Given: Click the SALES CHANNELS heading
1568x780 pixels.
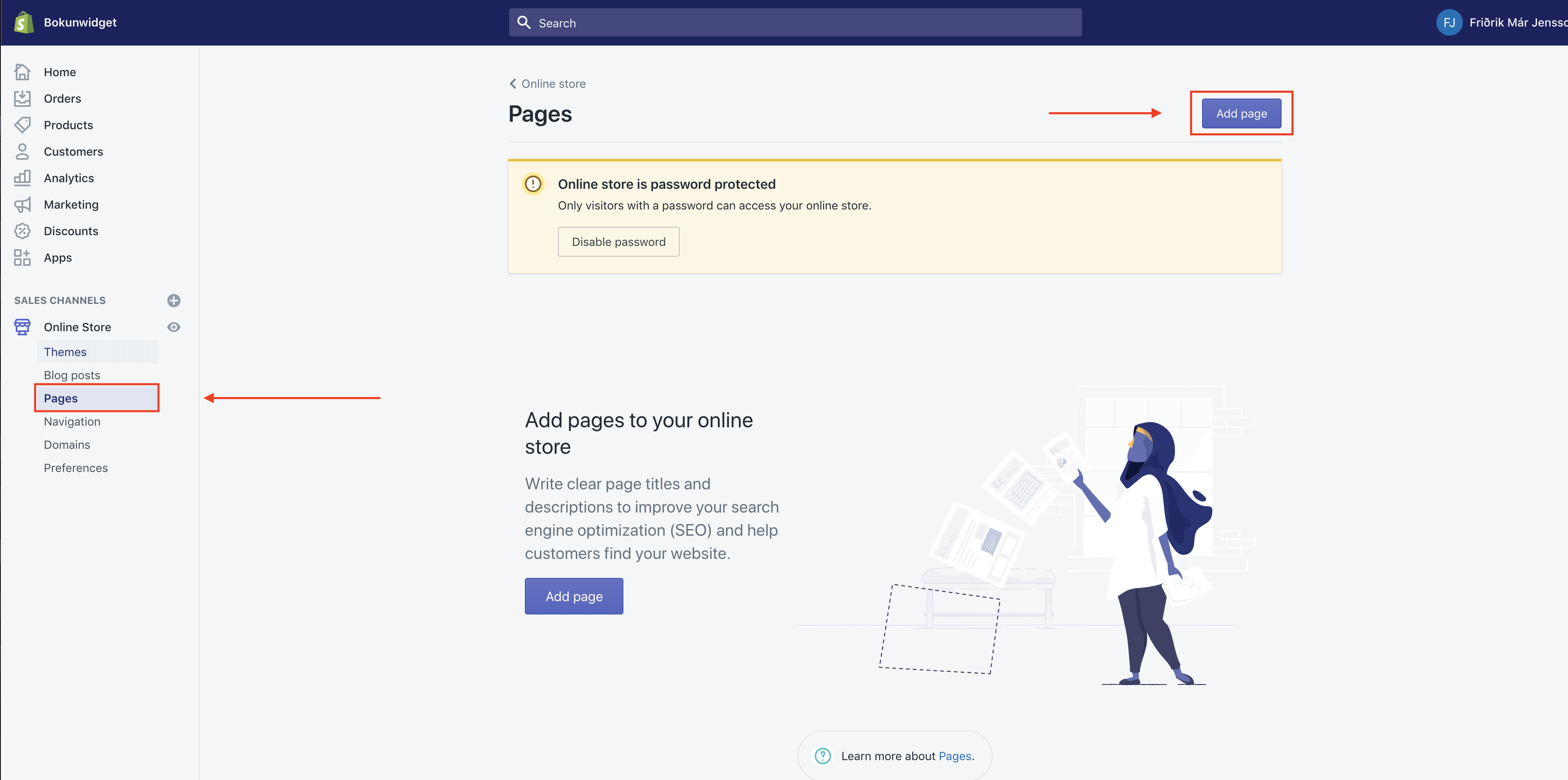Looking at the screenshot, I should (x=60, y=300).
